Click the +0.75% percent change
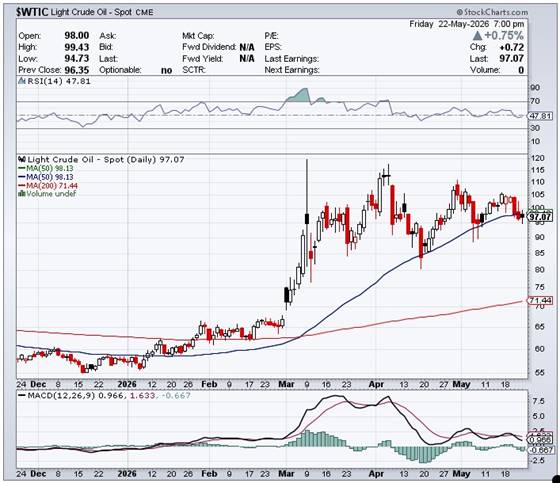The width and height of the screenshot is (560, 483). coord(504,35)
